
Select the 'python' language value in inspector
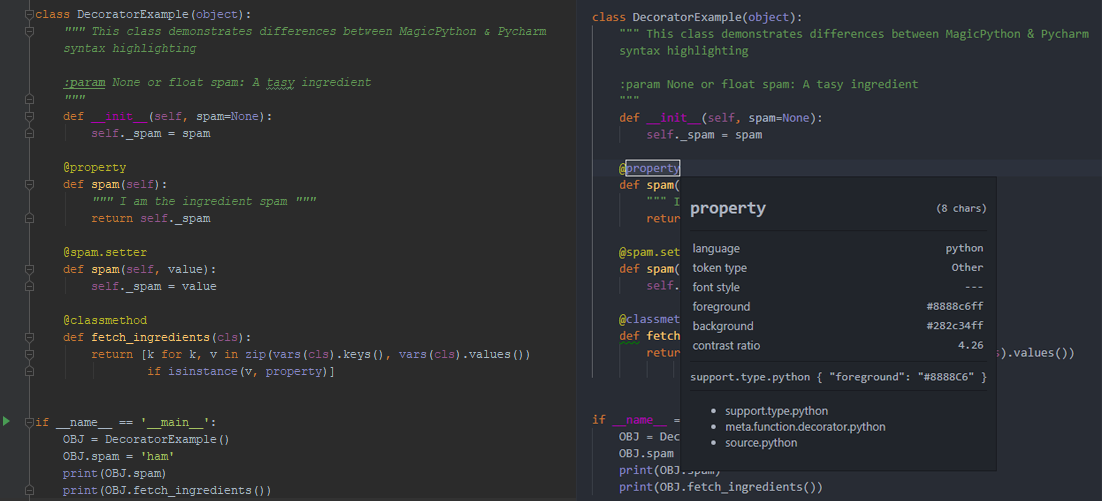pyautogui.click(x=964, y=249)
